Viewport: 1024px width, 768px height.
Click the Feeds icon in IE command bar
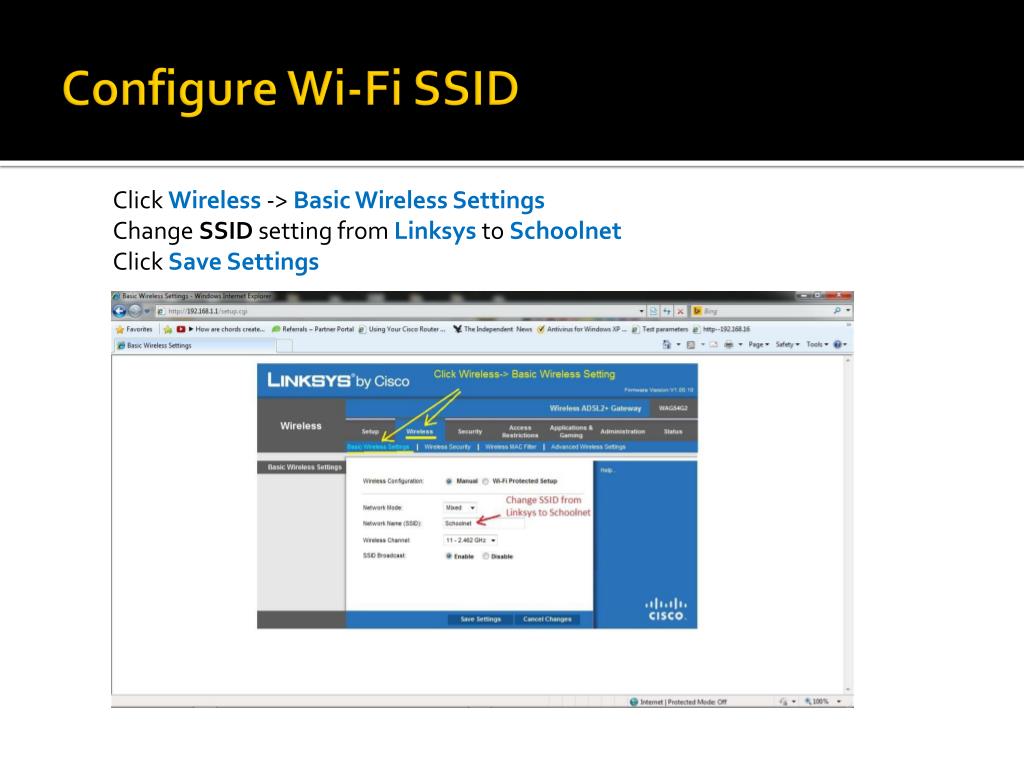(690, 344)
